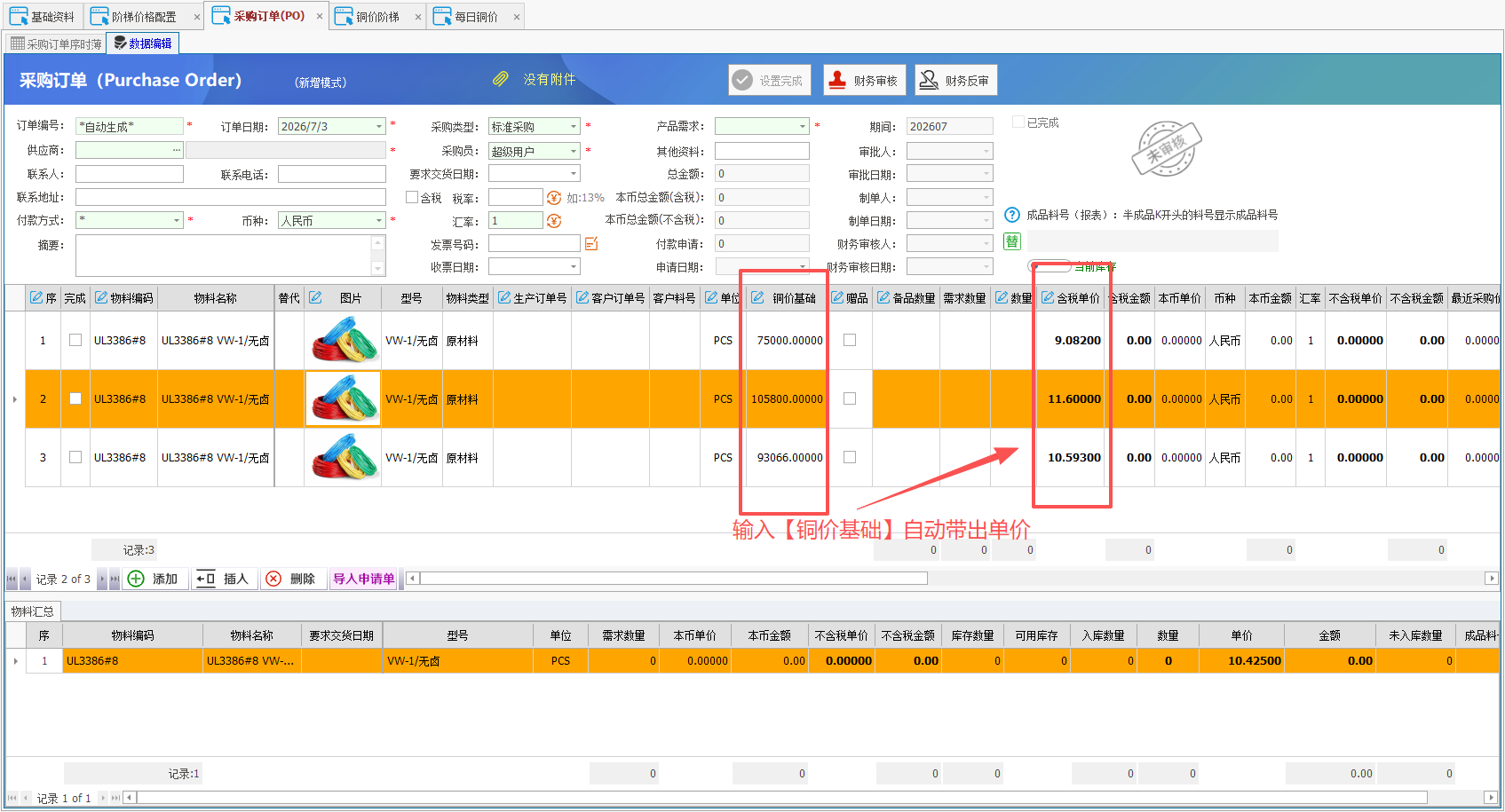Screen dimensions: 1505x812
Task: Close the 每日铜价 tab
Action: (517, 17)
